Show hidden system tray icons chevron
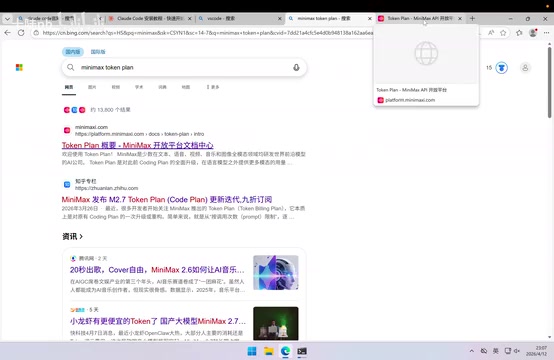This screenshot has width=554, height=360. [x=471, y=351]
